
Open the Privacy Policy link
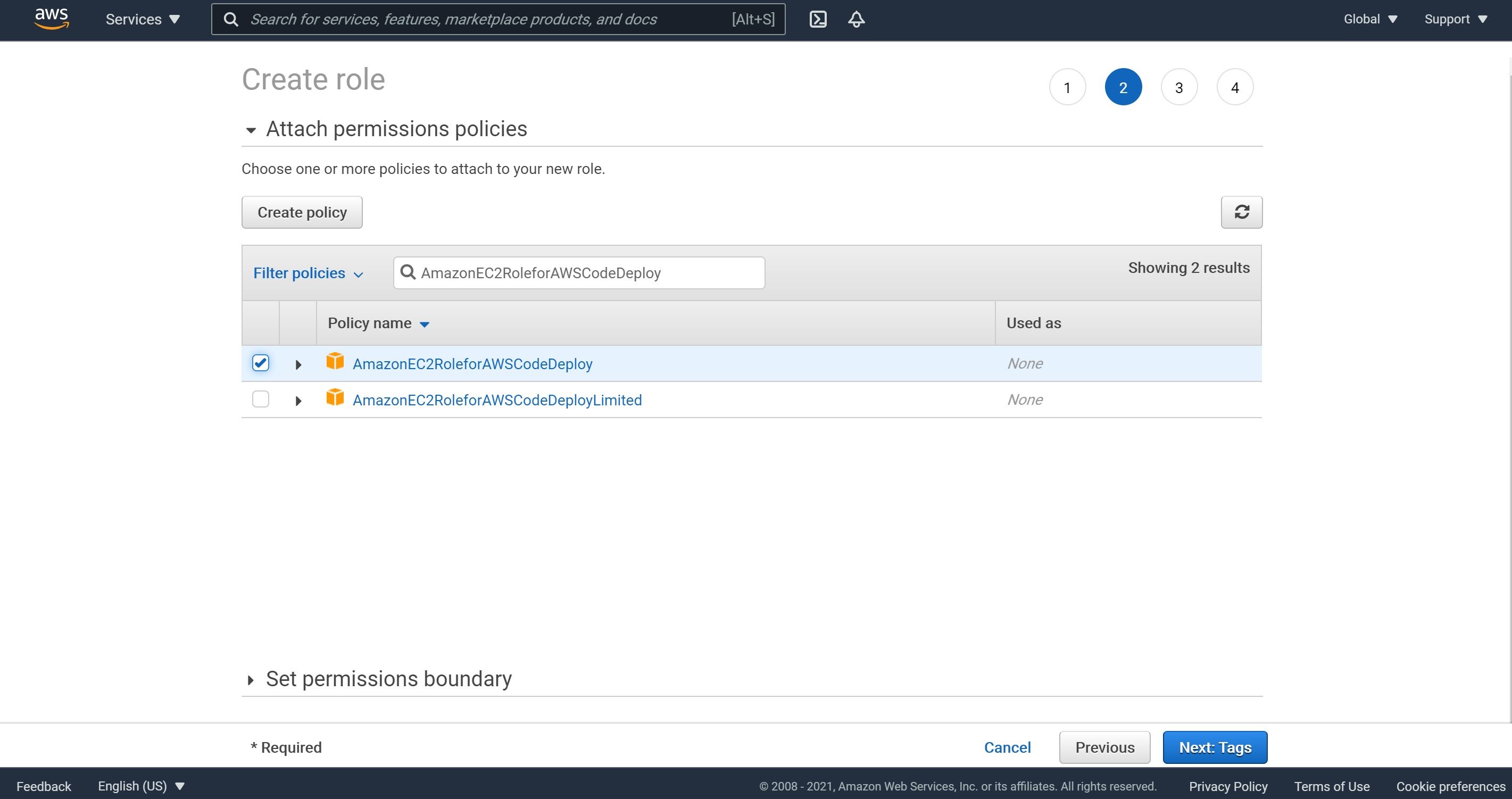1228,786
